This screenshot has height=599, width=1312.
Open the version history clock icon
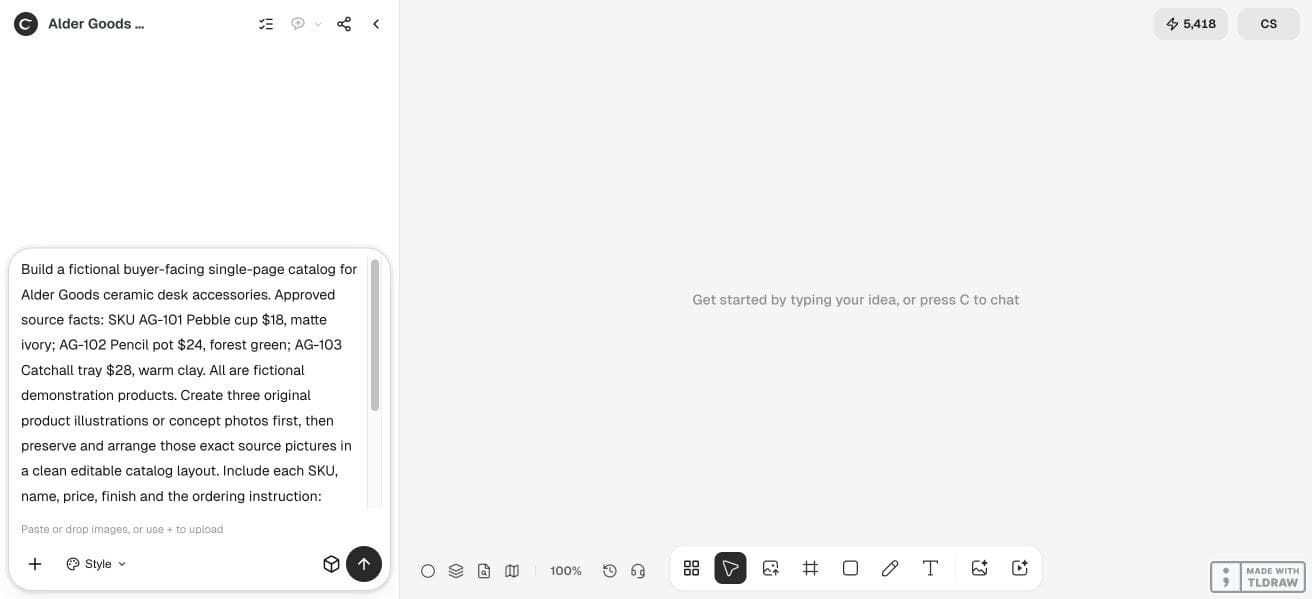[610, 571]
